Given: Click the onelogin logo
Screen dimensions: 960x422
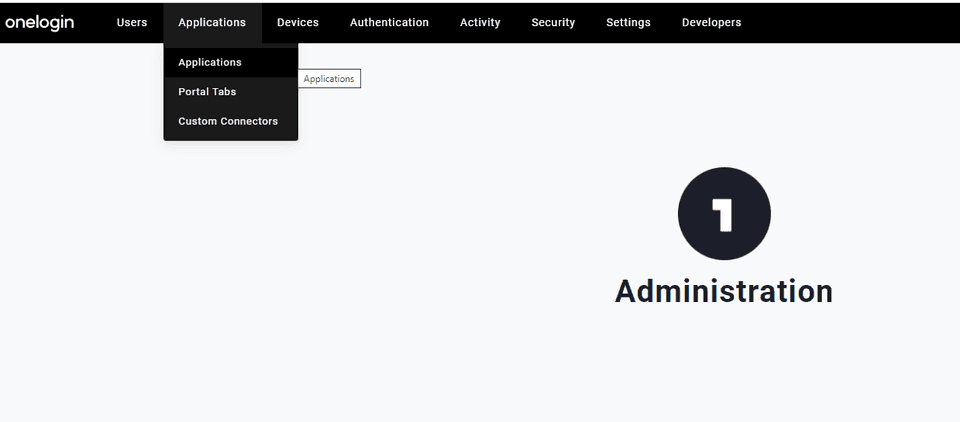Looking at the screenshot, I should tap(39, 23).
